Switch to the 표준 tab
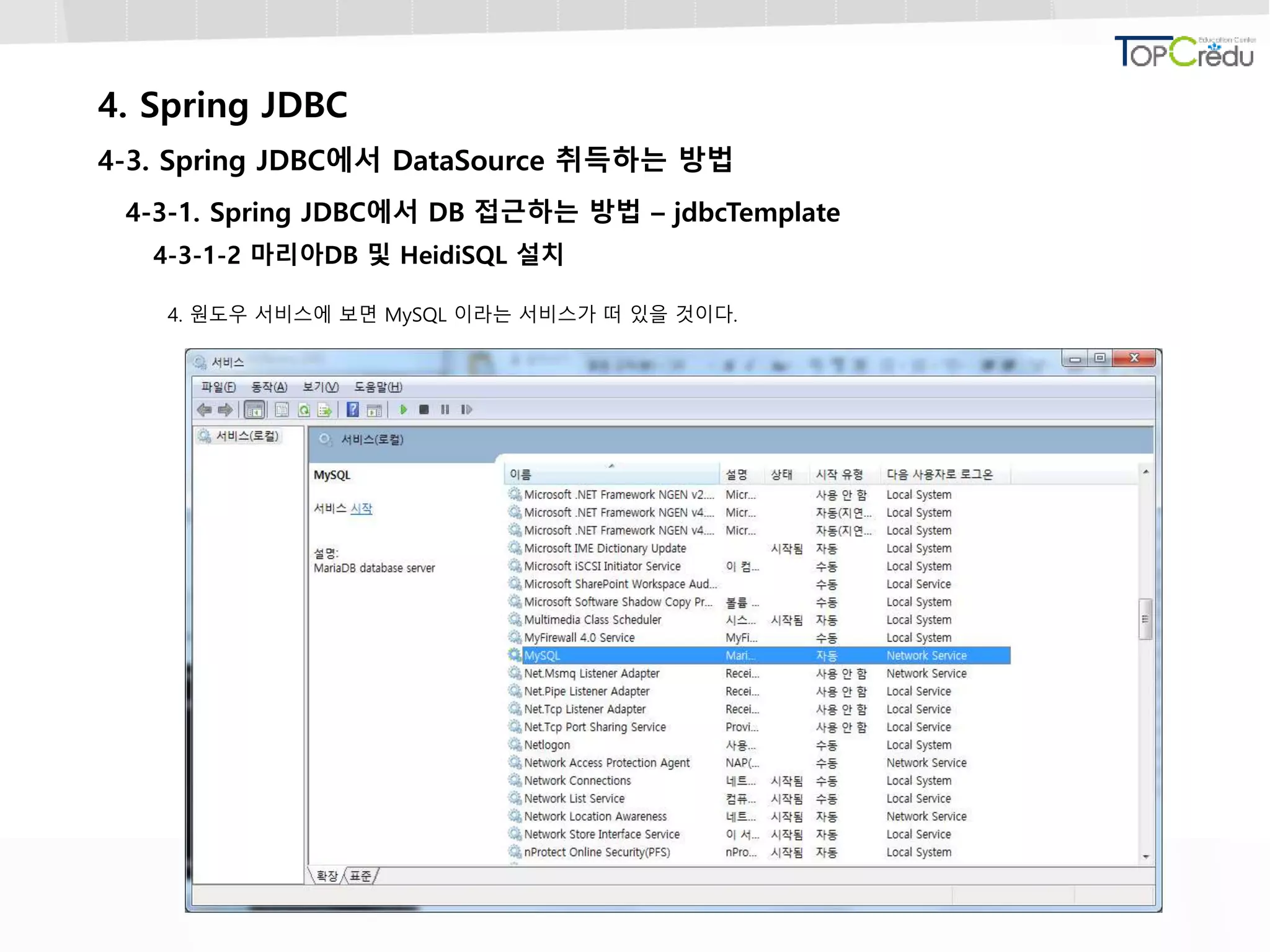This screenshot has width=1270, height=952. (x=360, y=876)
